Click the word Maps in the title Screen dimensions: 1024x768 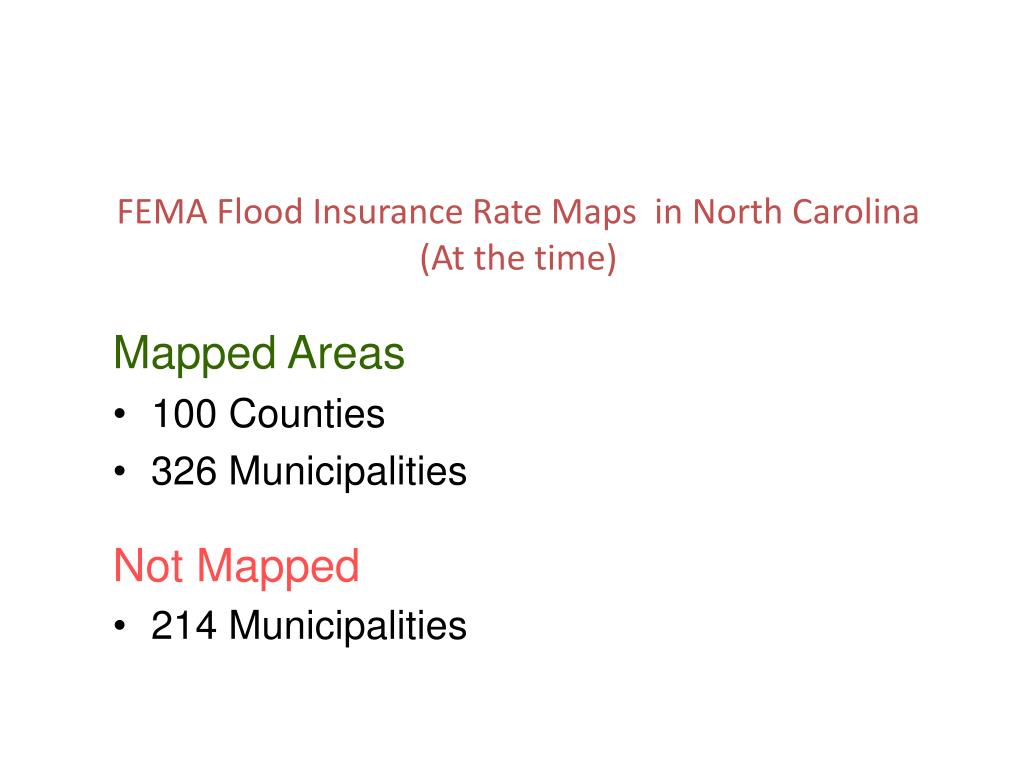(x=594, y=214)
